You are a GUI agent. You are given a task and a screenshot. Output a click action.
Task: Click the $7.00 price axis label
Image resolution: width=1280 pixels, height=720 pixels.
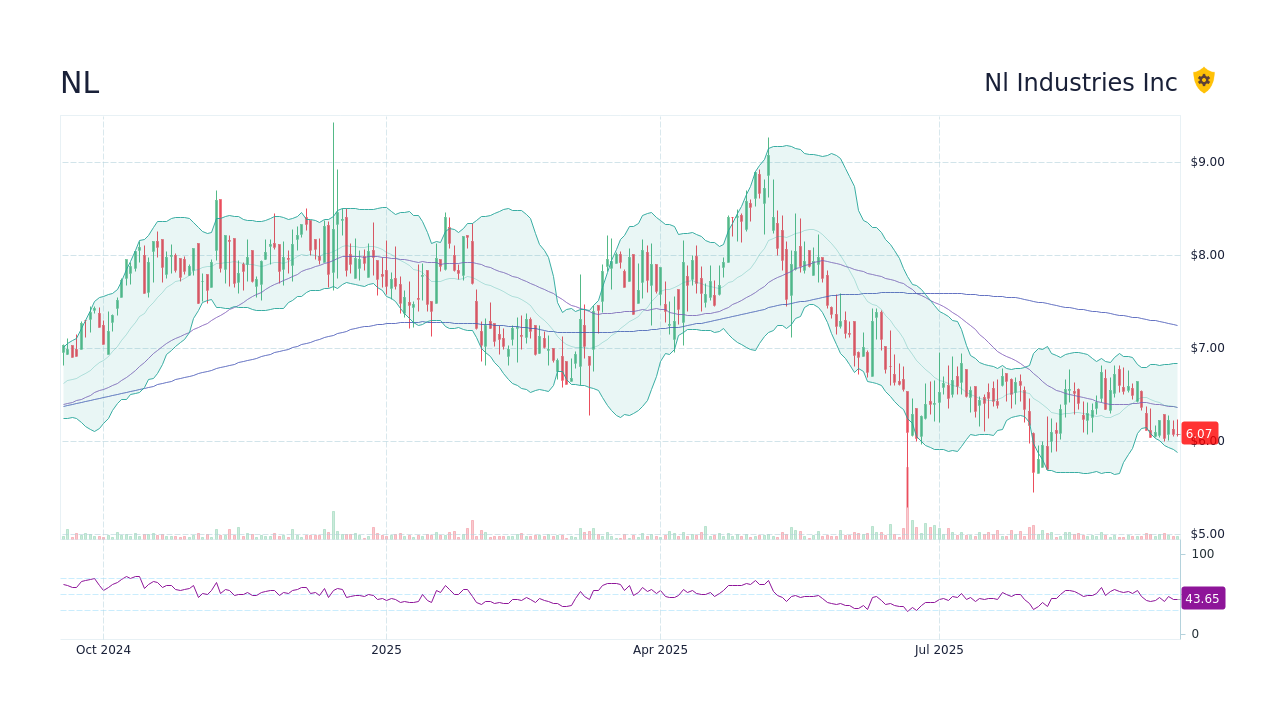[1207, 348]
